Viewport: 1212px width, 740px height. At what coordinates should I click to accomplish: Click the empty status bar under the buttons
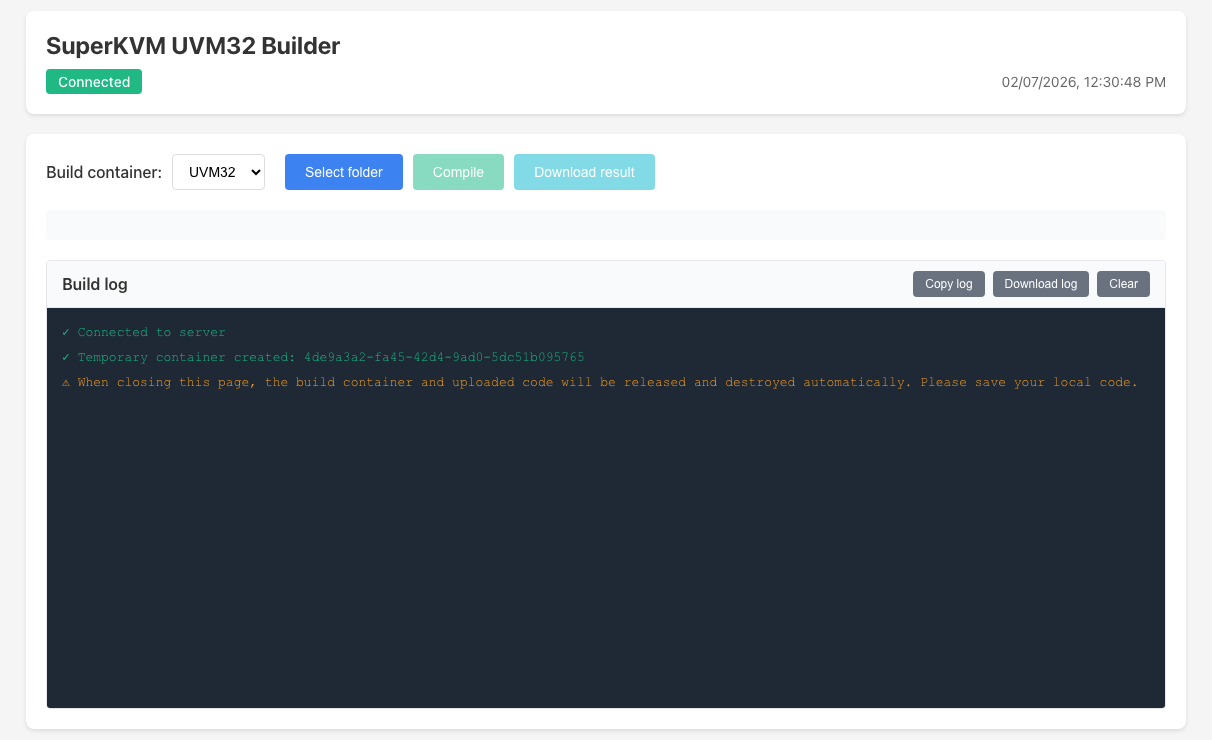click(x=605, y=225)
